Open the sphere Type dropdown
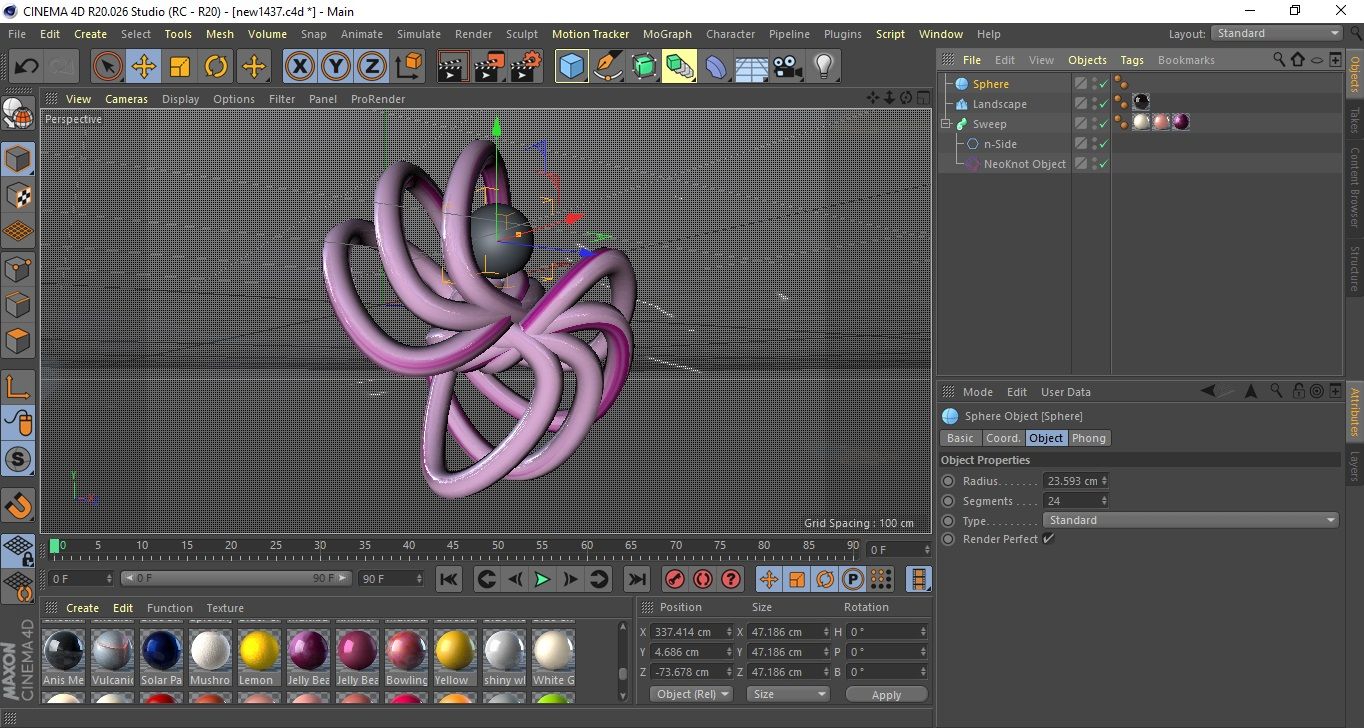This screenshot has width=1364, height=728. click(x=1190, y=520)
